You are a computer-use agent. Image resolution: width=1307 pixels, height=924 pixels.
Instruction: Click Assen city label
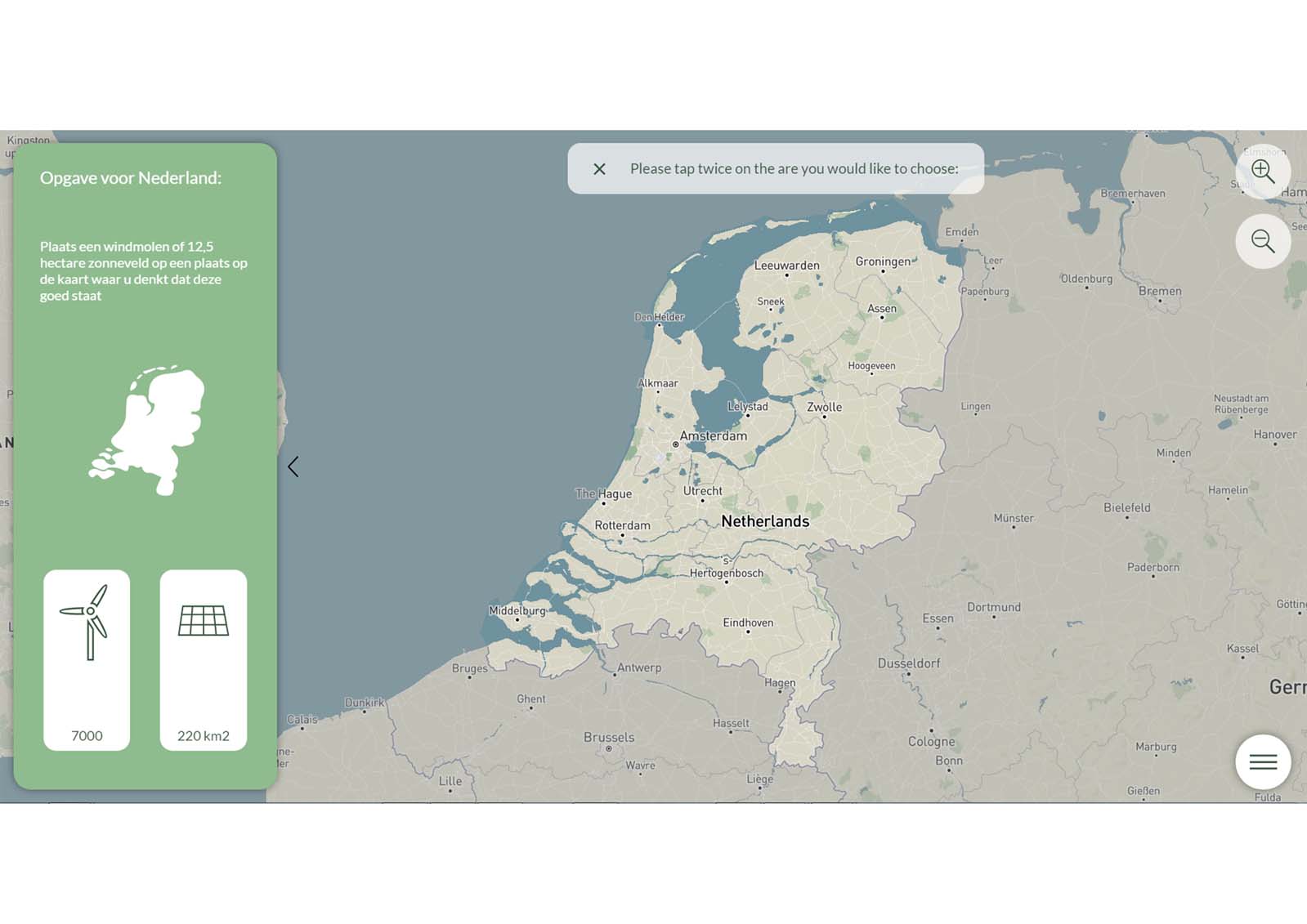tap(882, 308)
